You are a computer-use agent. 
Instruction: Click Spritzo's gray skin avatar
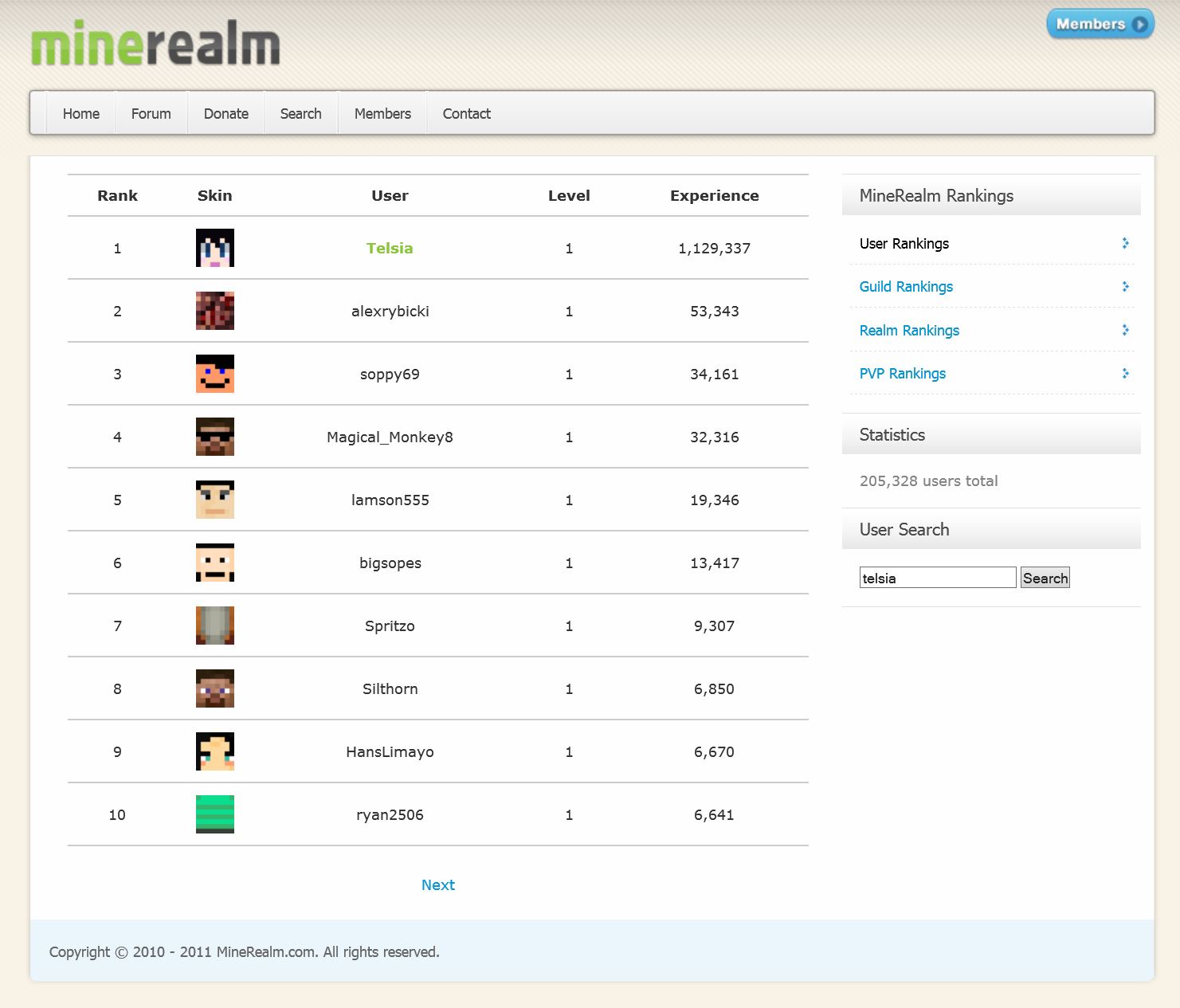click(214, 626)
